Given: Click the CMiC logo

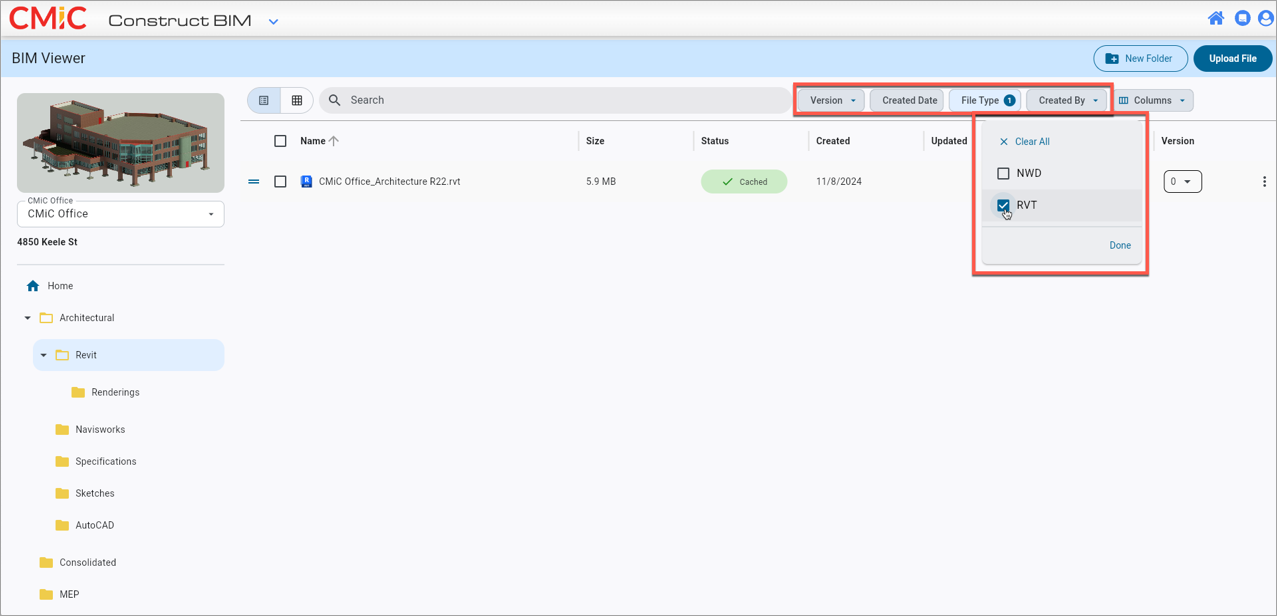Looking at the screenshot, I should point(47,18).
